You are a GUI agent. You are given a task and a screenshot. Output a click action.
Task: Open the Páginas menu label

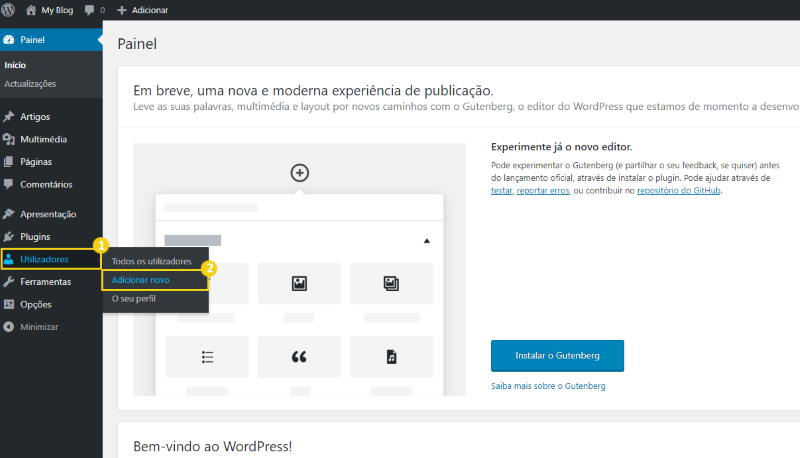(36, 162)
